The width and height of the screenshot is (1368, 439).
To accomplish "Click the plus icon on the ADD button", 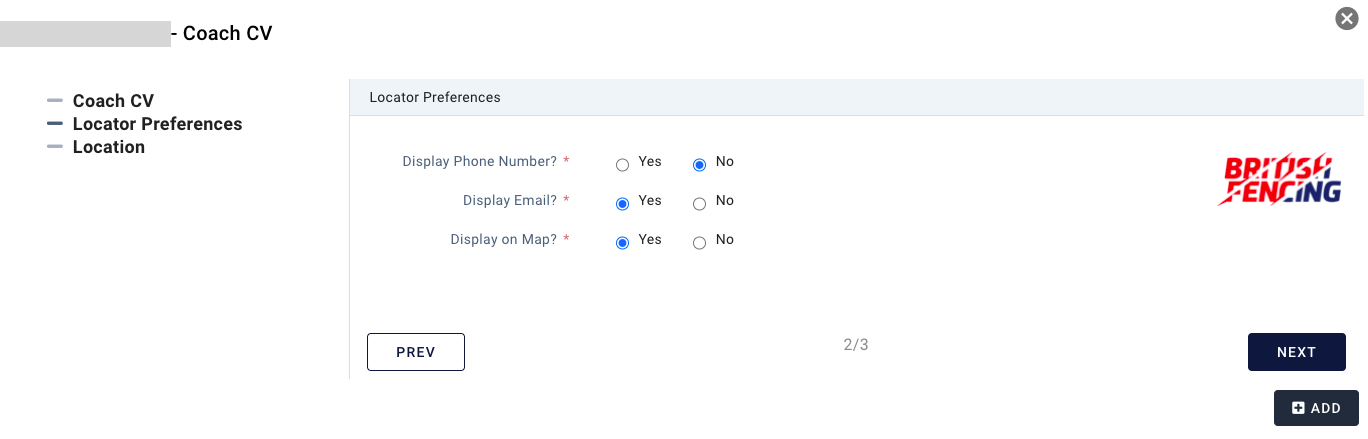I will tap(1298, 408).
